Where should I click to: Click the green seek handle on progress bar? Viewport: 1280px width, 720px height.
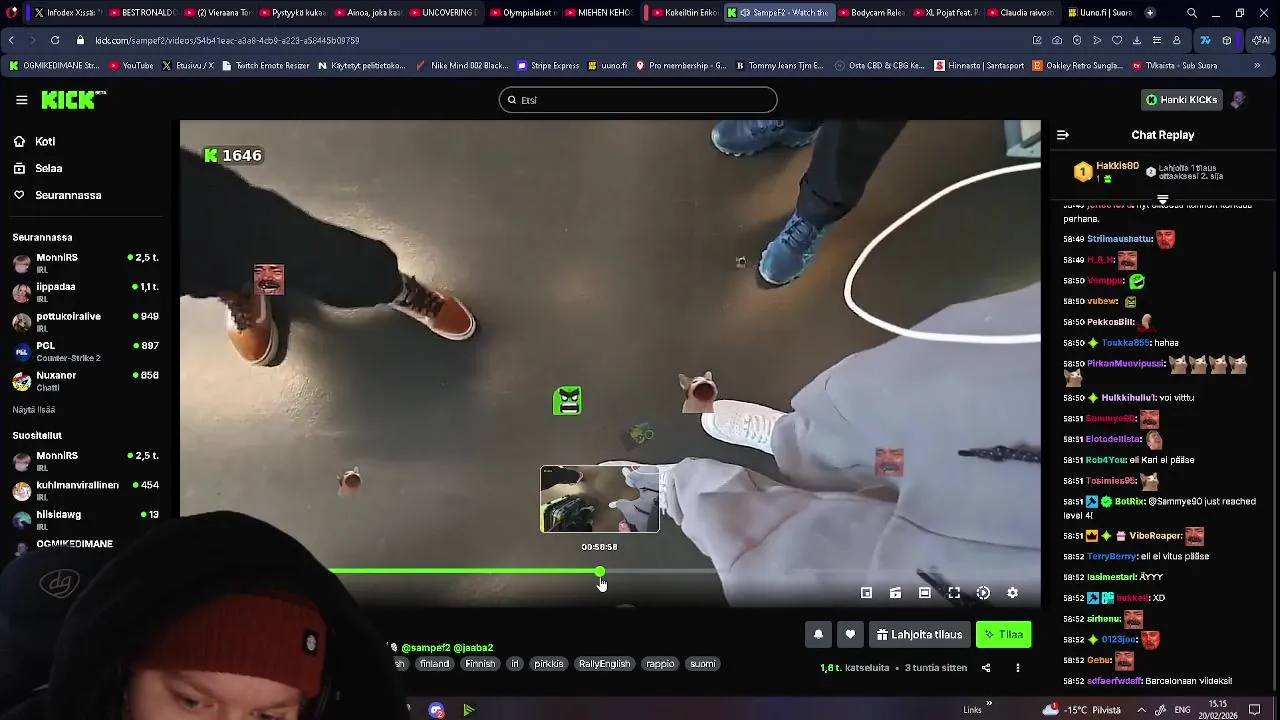(x=600, y=572)
